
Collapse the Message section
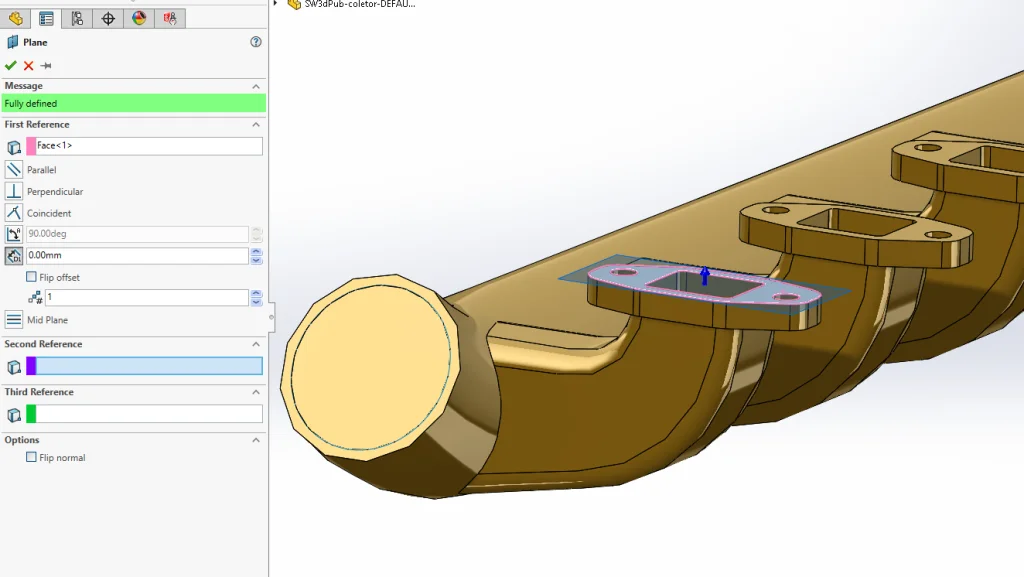tap(257, 86)
